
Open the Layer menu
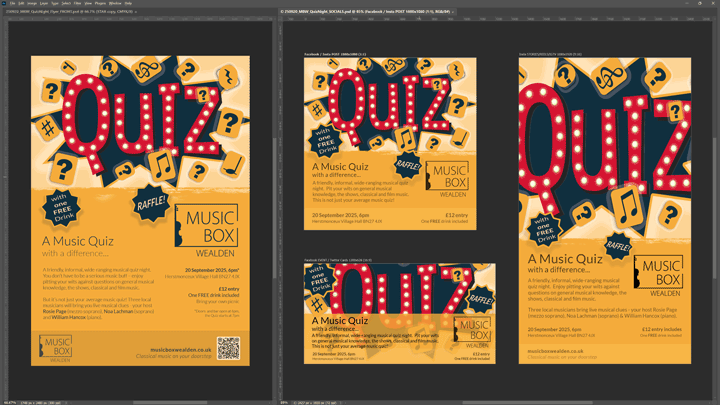[44, 3]
